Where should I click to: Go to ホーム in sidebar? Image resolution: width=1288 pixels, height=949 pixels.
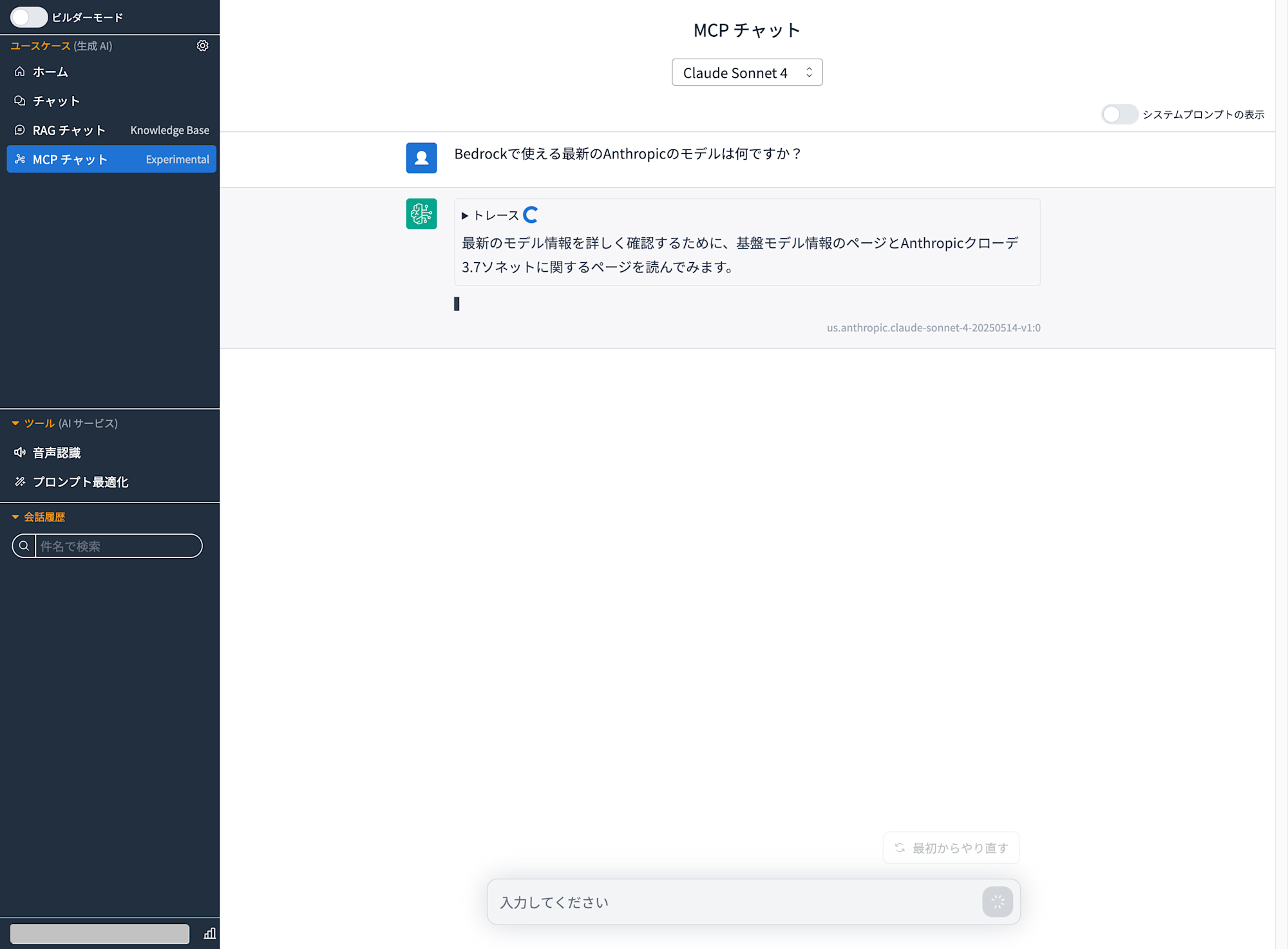111,72
